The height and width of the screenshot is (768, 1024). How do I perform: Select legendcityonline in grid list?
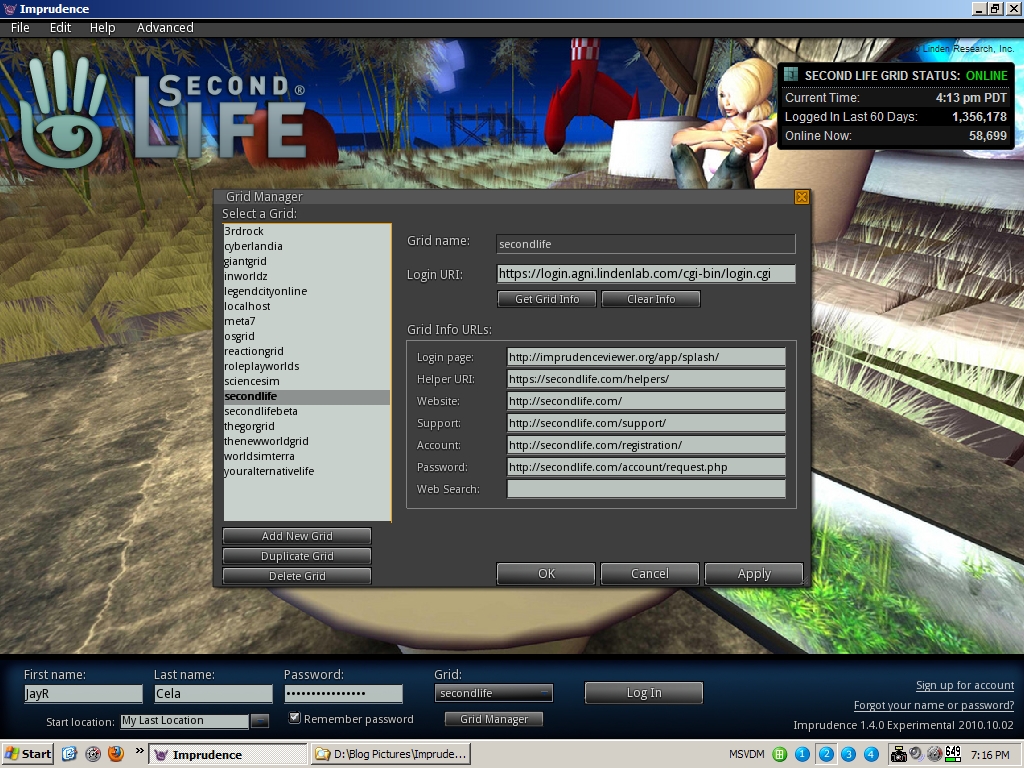click(x=307, y=291)
